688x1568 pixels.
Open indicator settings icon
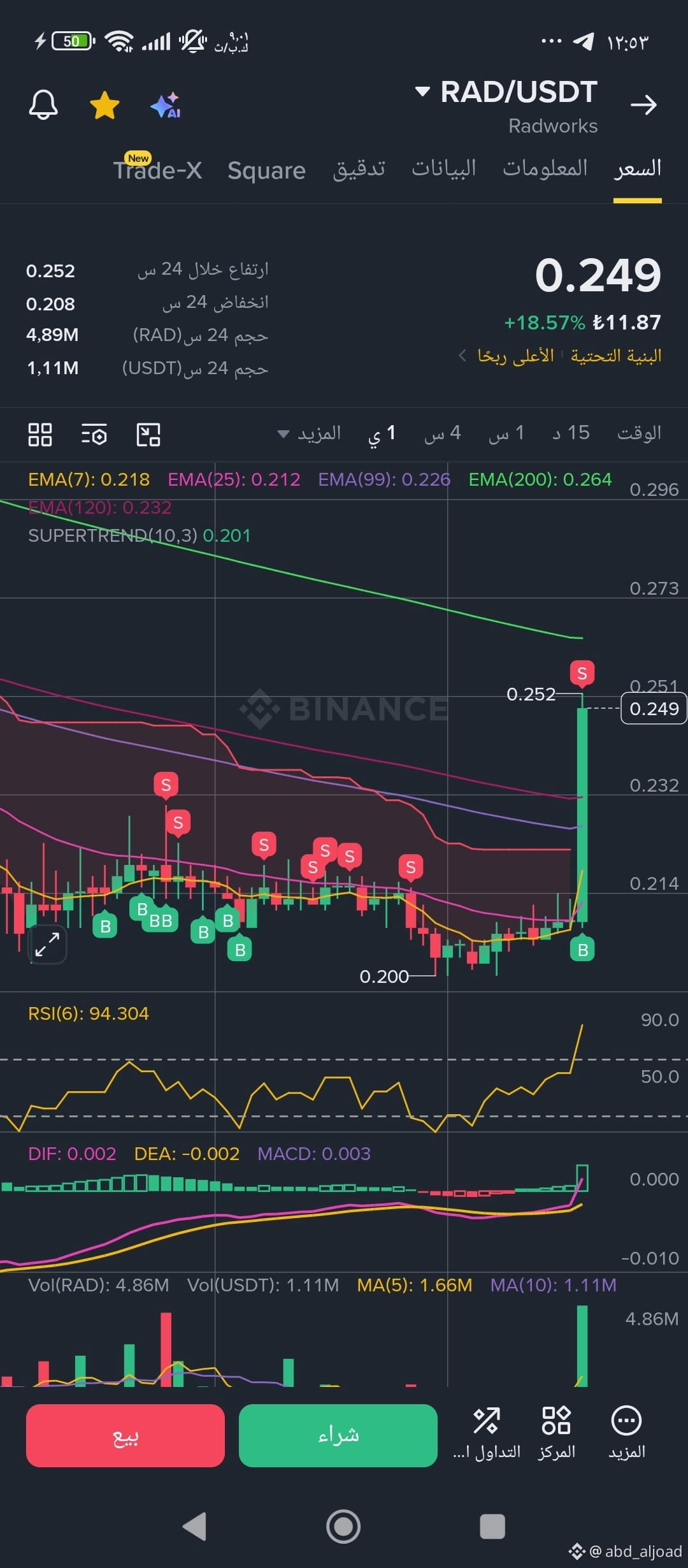coord(94,435)
